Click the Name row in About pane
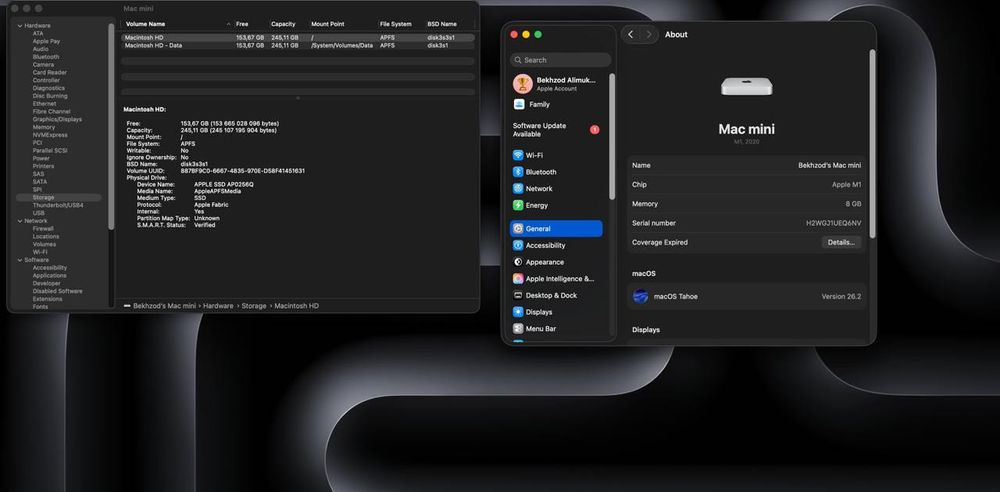Image resolution: width=1000 pixels, height=492 pixels. click(746, 165)
